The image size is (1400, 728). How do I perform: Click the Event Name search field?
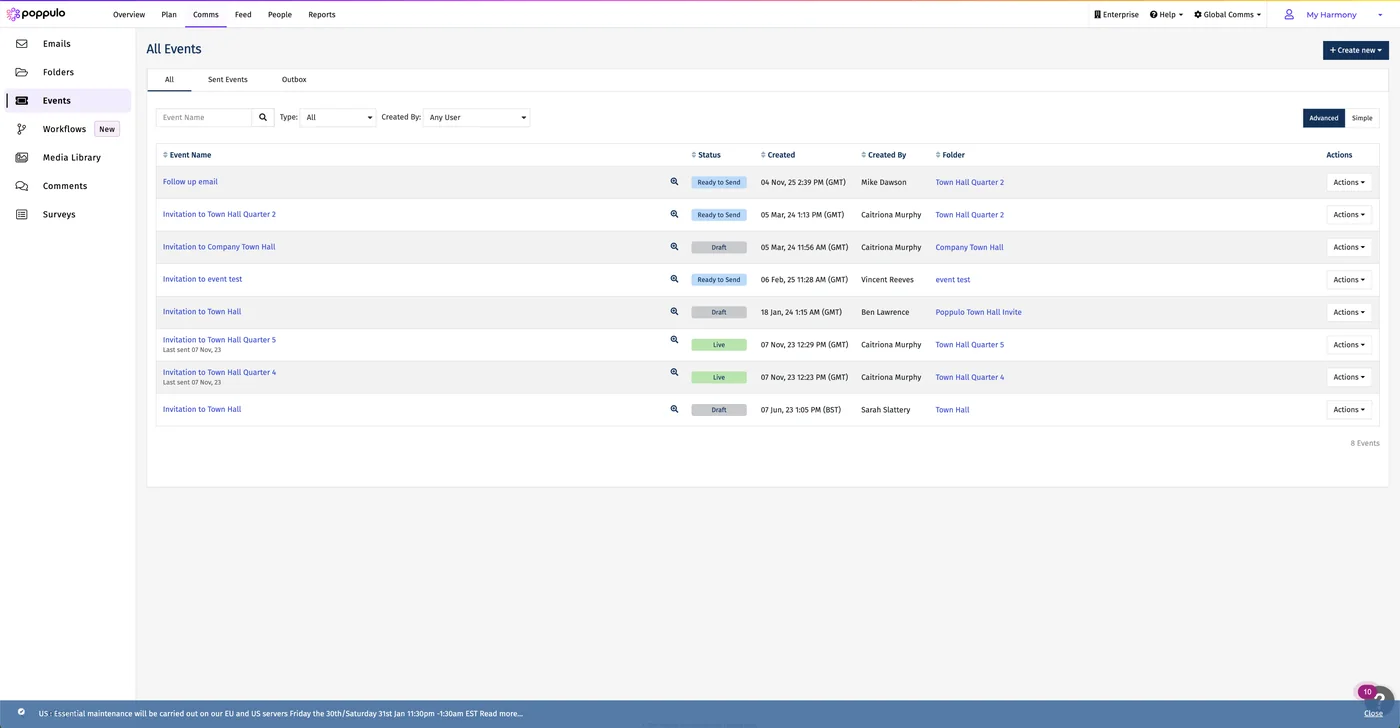coord(204,117)
